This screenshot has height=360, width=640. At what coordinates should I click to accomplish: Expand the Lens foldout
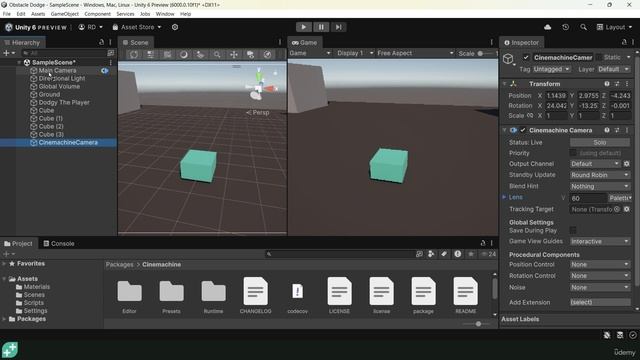504,197
